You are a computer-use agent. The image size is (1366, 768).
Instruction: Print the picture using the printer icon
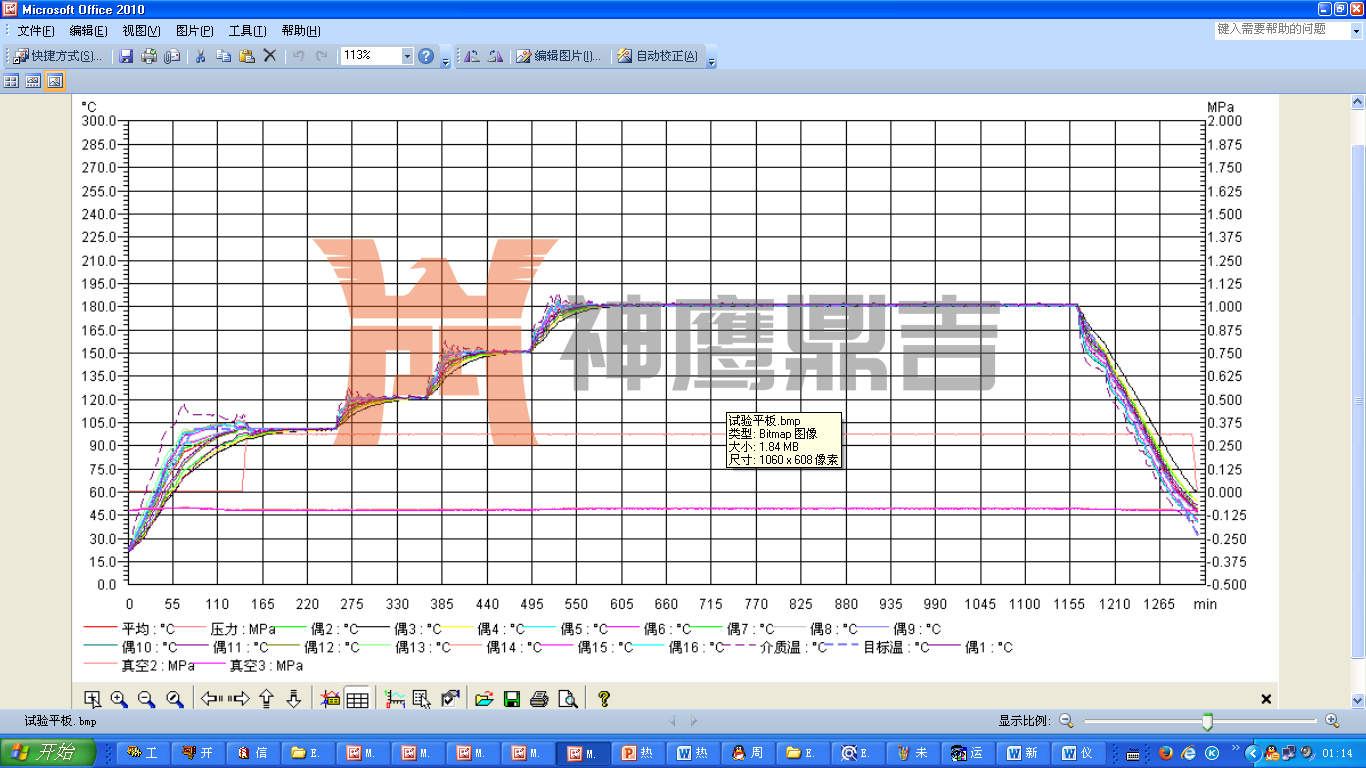point(149,56)
